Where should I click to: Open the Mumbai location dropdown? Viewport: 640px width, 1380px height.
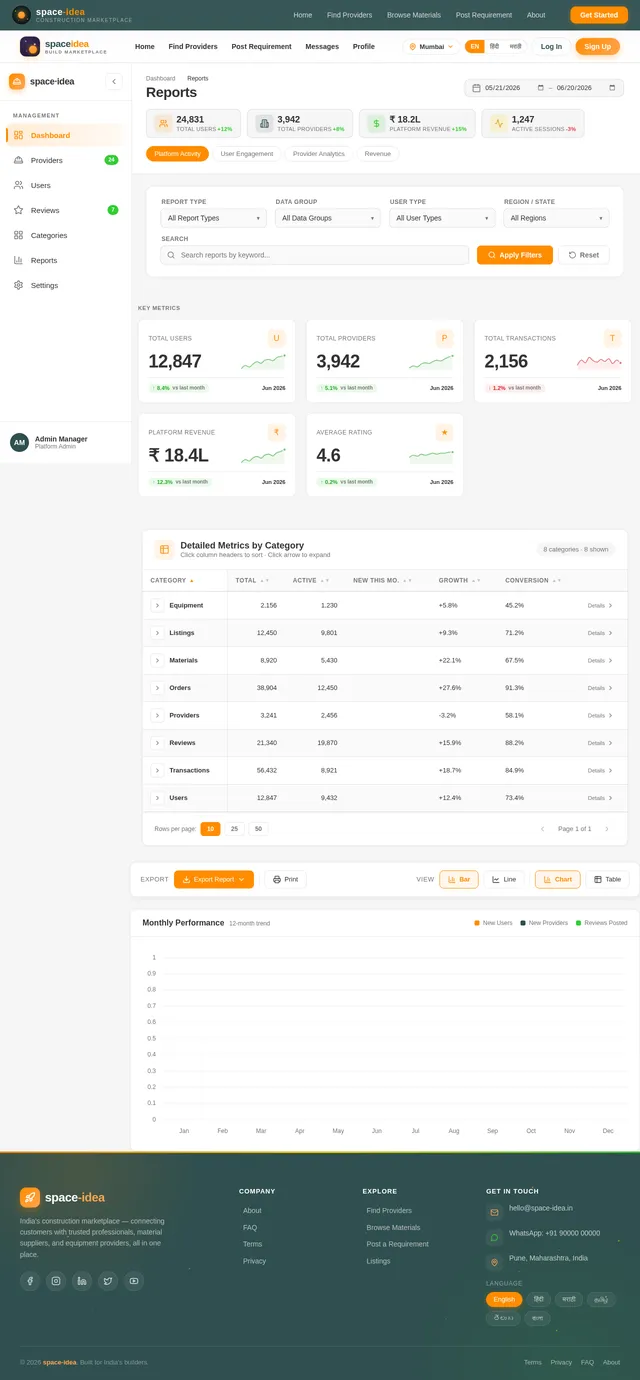[x=431, y=46]
